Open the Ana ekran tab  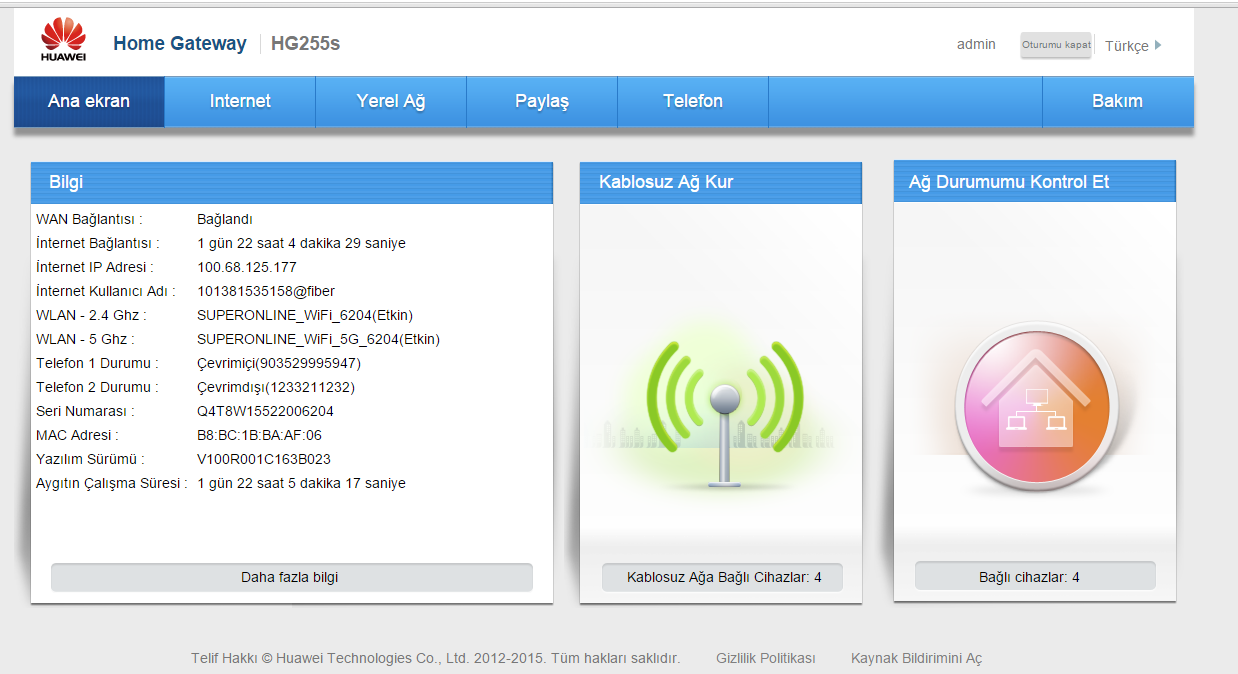pos(89,101)
